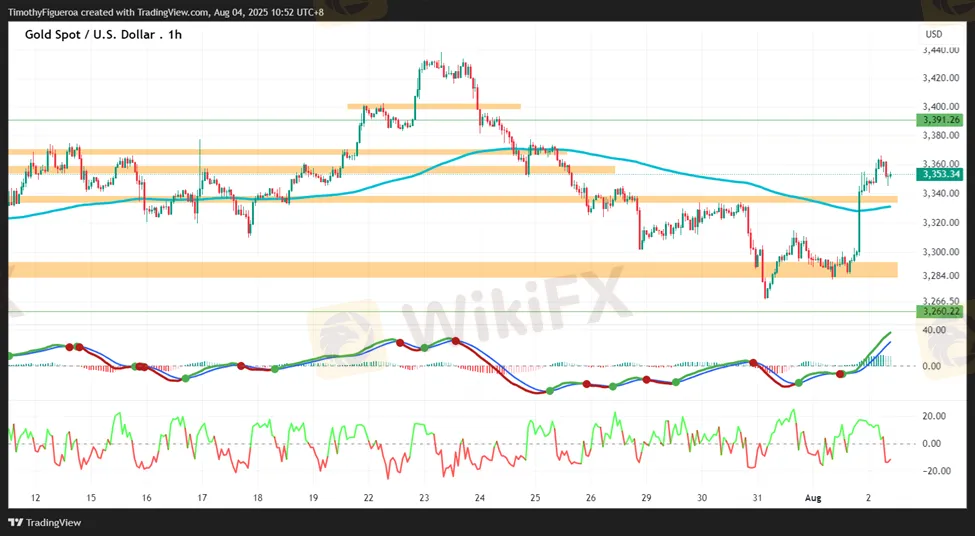Click the 3,260.22 green price tag

point(941,312)
